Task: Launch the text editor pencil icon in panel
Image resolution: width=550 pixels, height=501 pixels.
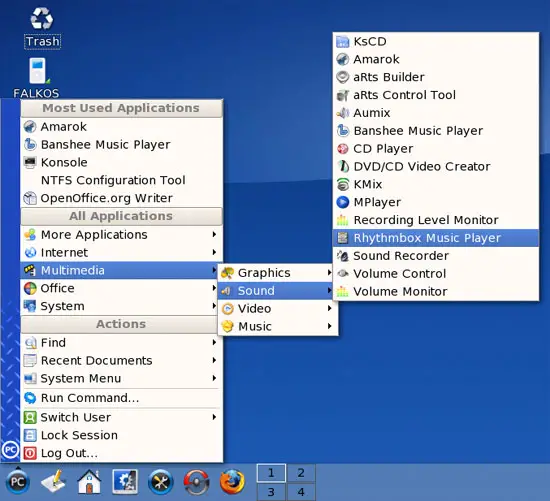Action: click(x=53, y=482)
